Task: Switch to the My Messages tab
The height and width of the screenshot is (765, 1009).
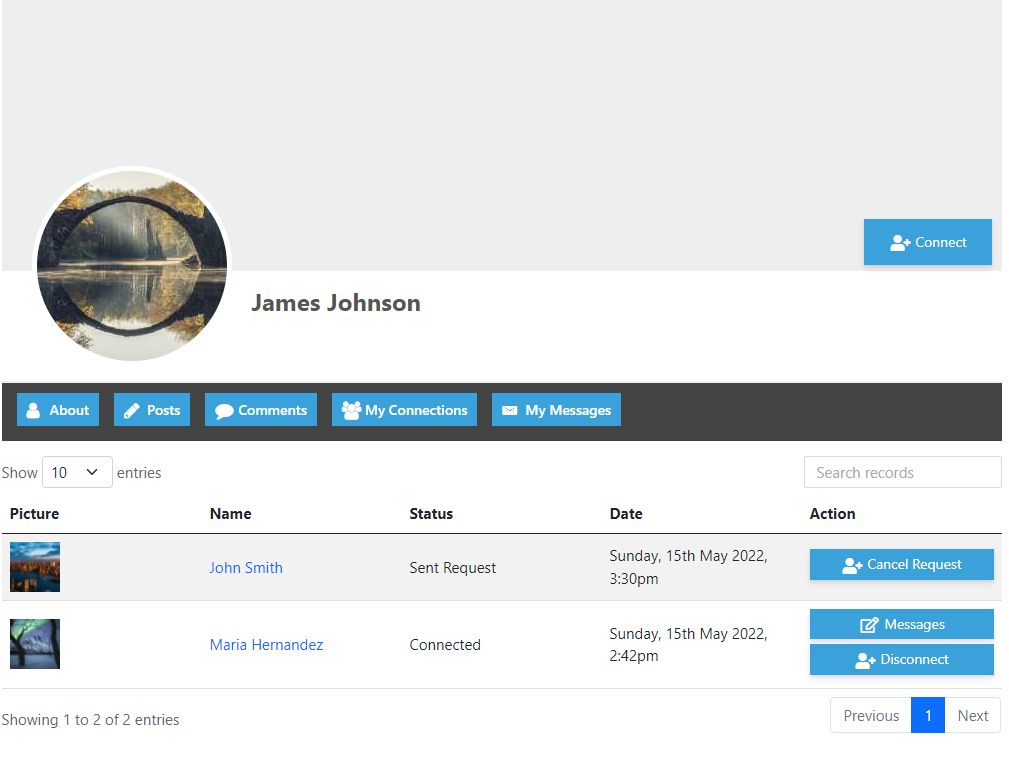Action: [556, 410]
